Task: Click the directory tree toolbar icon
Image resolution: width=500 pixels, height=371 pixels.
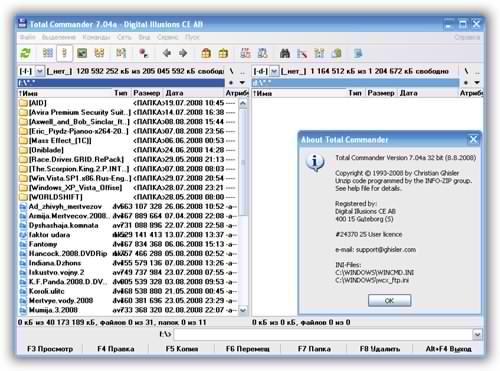Action: [100, 53]
